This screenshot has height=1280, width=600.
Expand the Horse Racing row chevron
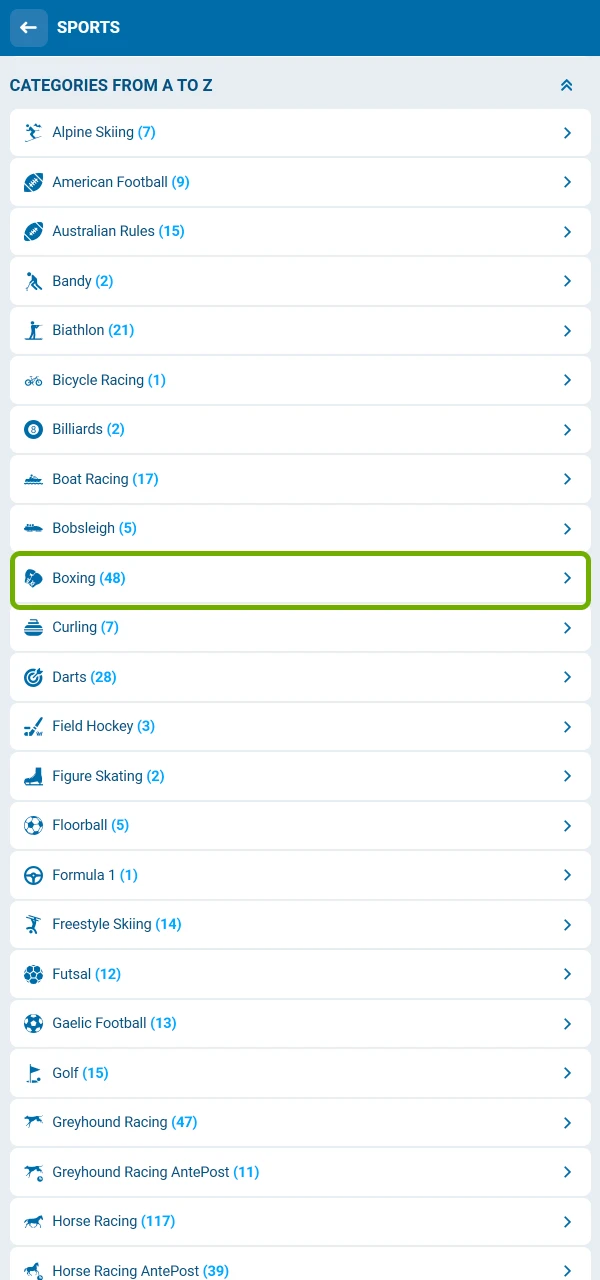click(x=567, y=1222)
